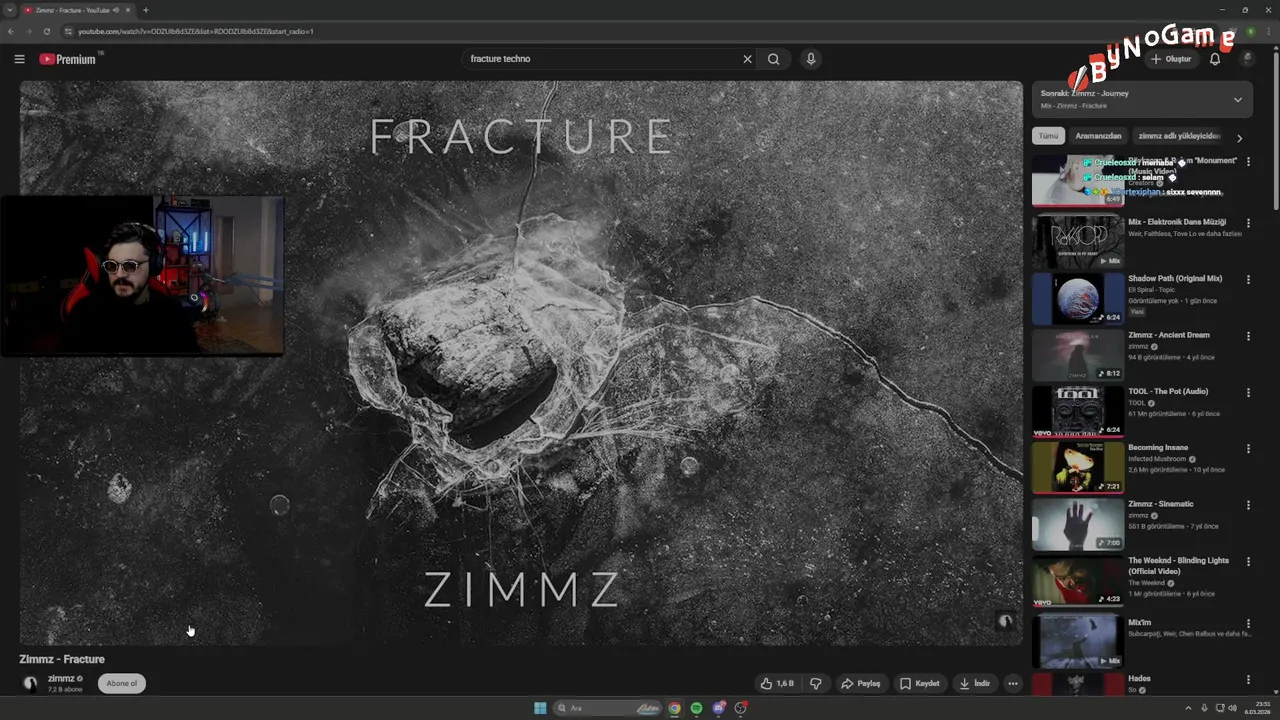Viewport: 1280px width, 720px height.
Task: Click the Fracture video player area
Action: (x=521, y=363)
